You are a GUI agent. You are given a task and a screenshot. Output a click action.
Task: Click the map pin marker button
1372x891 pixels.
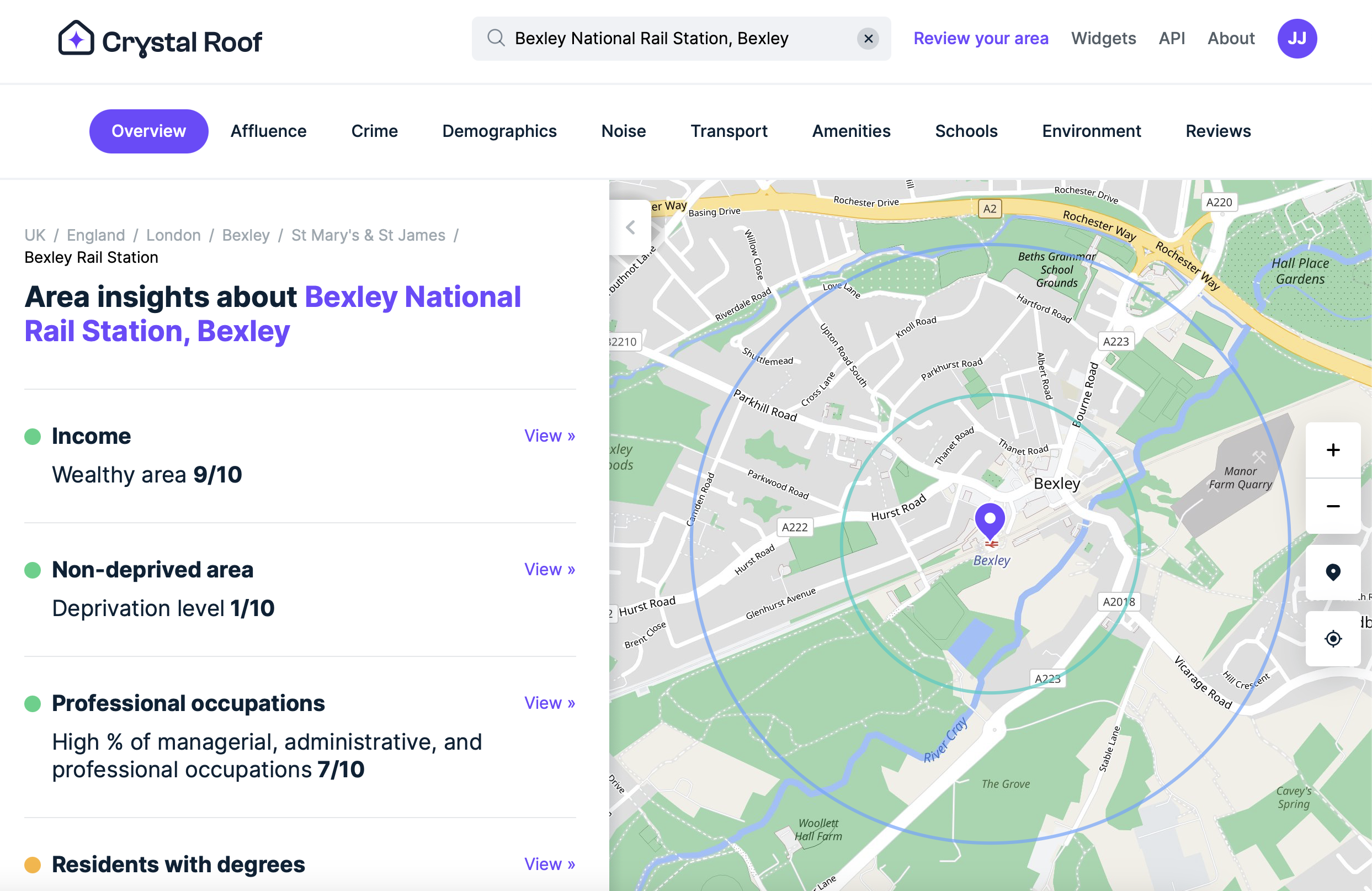click(1333, 572)
